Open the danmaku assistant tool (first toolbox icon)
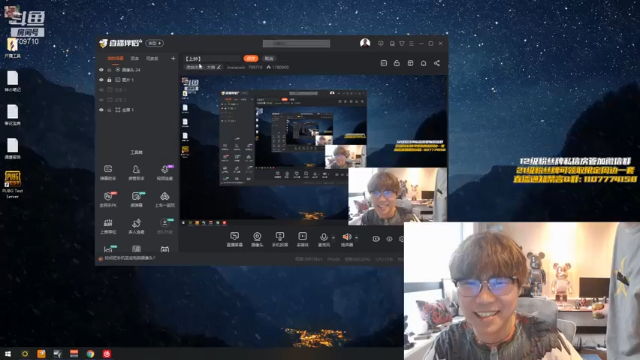This screenshot has height=360, width=640. [x=108, y=172]
